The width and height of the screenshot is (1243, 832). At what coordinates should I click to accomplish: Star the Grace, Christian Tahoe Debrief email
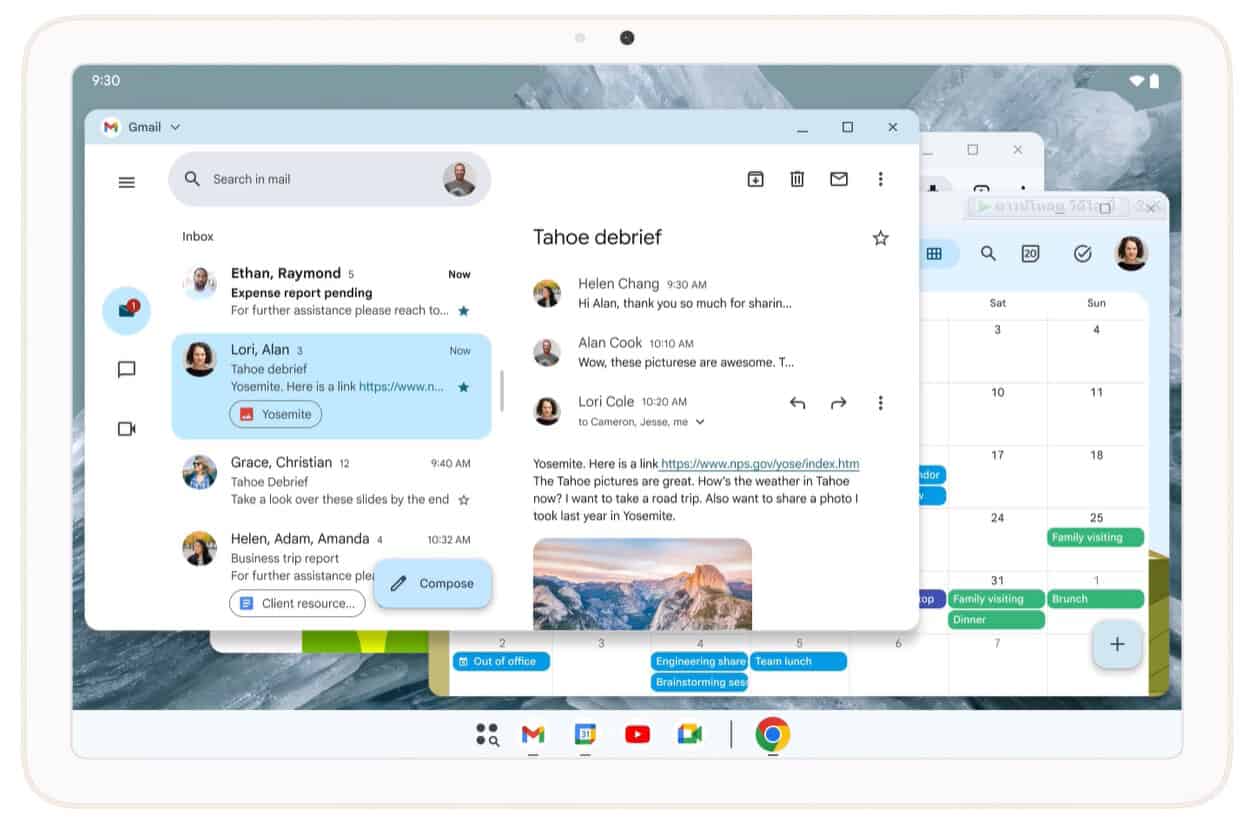pos(463,500)
